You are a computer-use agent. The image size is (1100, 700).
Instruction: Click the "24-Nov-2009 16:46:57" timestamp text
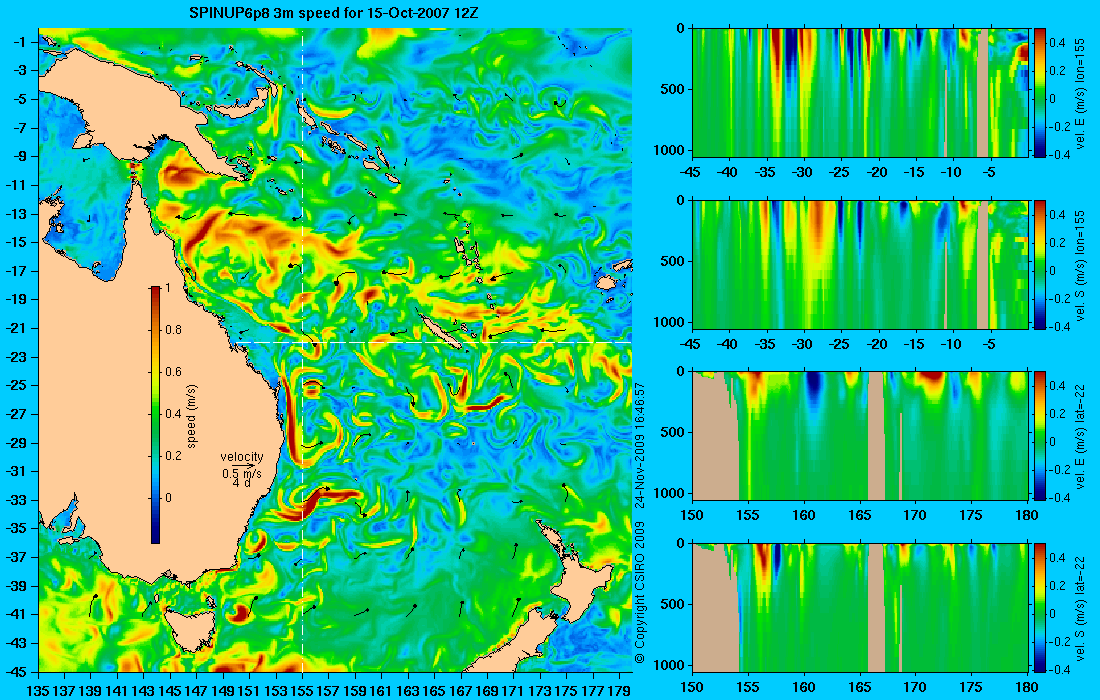(x=639, y=445)
